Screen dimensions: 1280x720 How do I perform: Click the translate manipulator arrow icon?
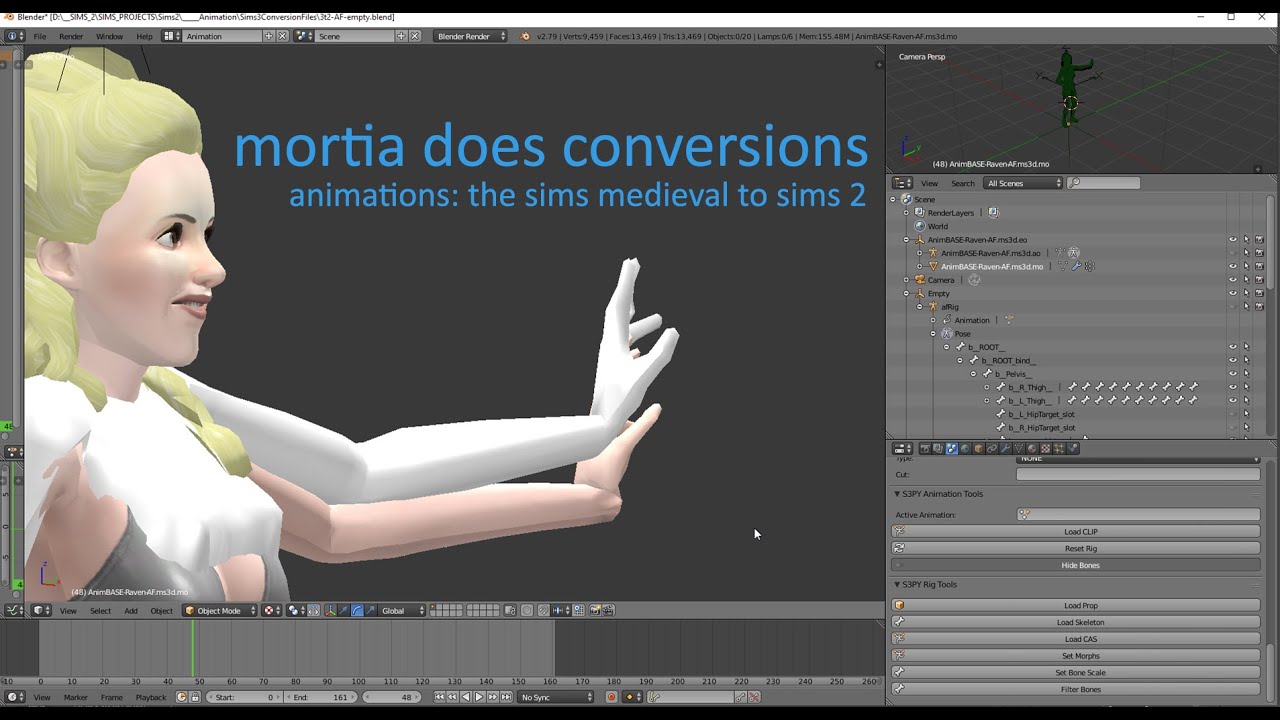(x=344, y=610)
